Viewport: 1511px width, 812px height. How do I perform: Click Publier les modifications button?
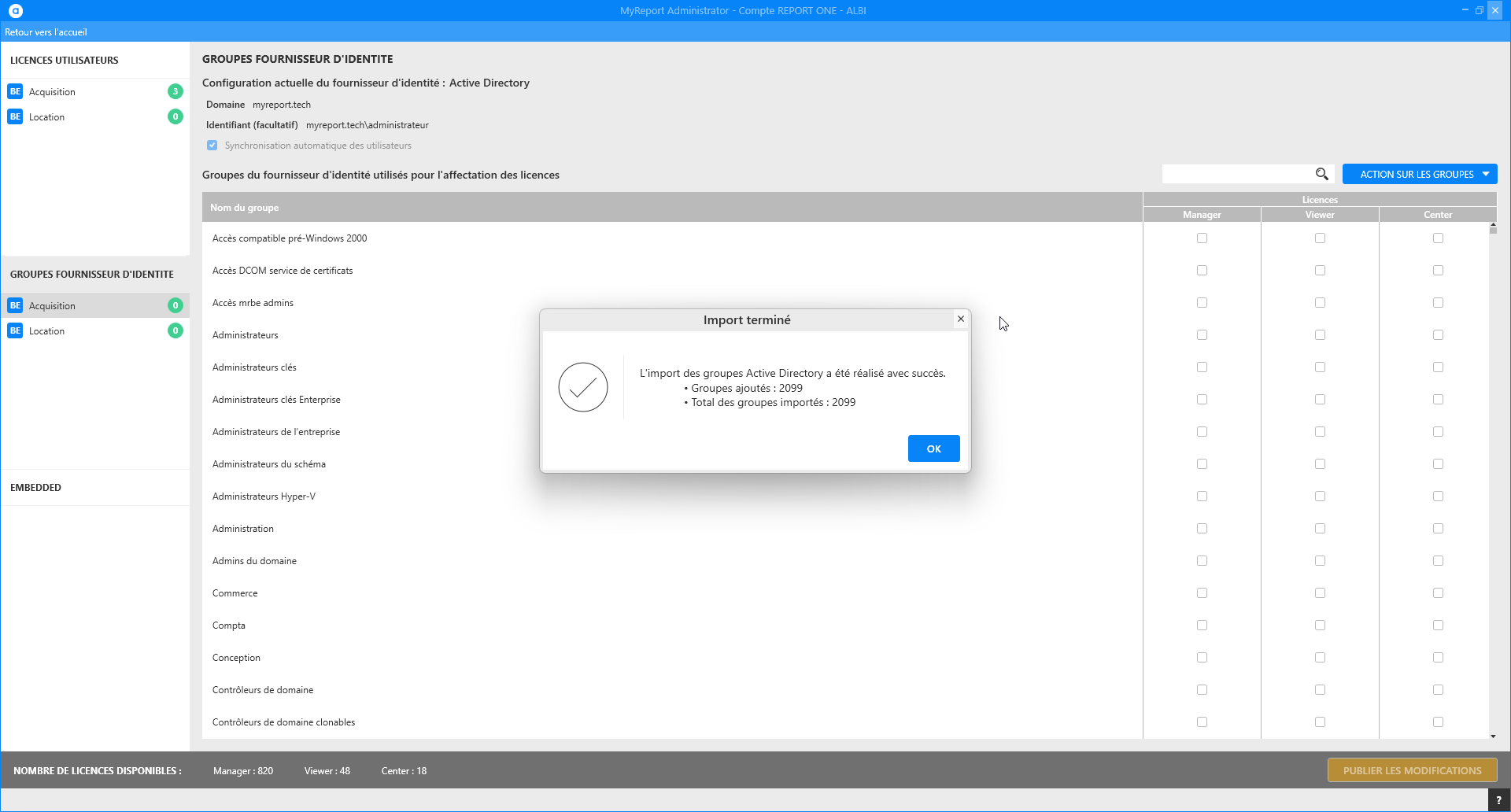tap(1412, 770)
